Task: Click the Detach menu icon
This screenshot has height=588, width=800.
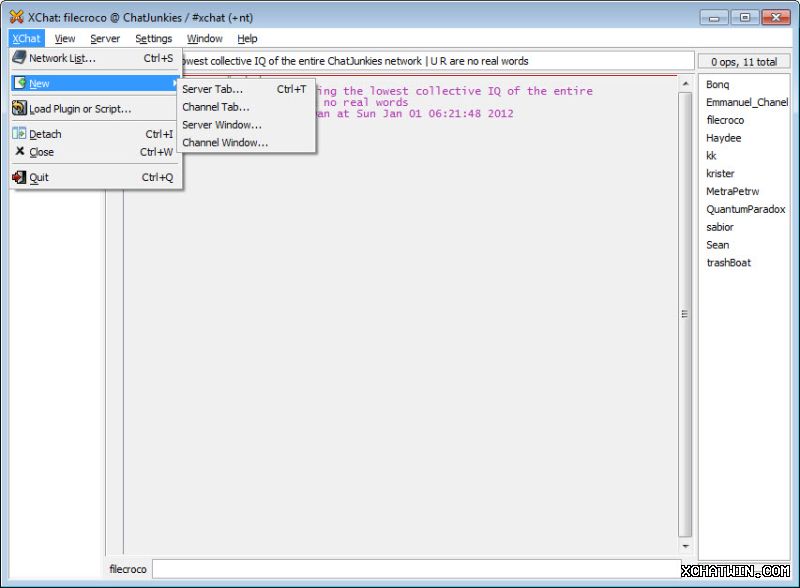Action: (x=19, y=133)
